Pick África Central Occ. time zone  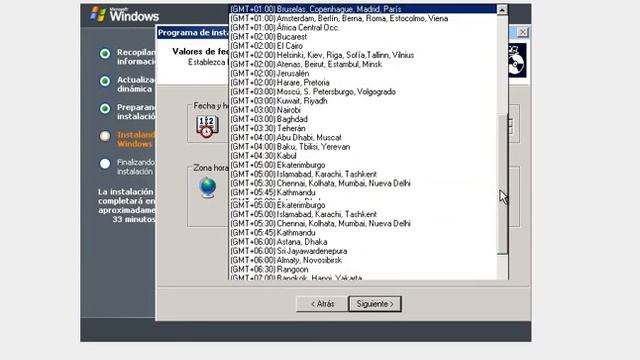(362, 27)
